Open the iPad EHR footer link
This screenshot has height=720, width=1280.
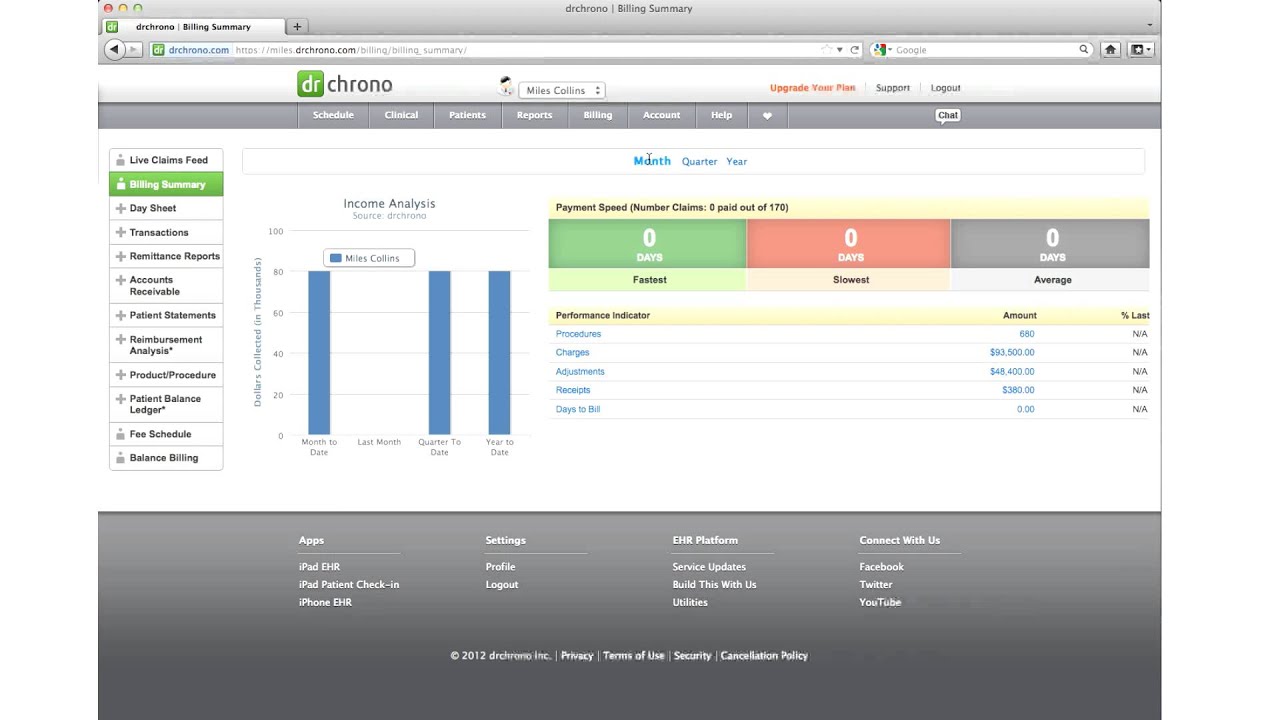pyautogui.click(x=319, y=567)
